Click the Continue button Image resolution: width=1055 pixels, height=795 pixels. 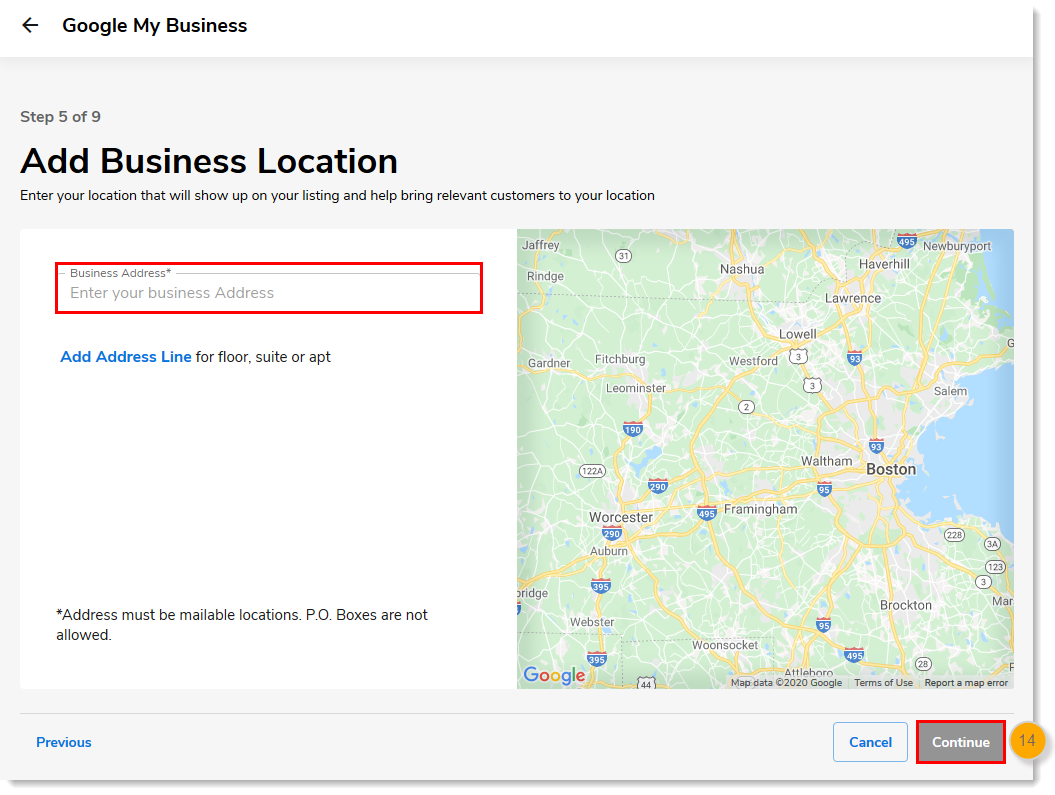pos(961,743)
